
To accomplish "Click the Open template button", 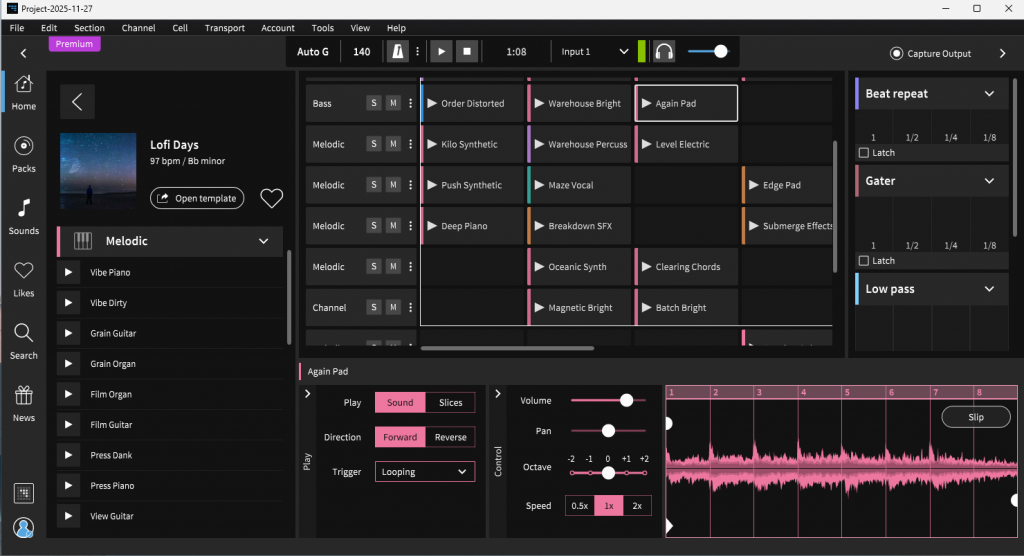I will (197, 199).
